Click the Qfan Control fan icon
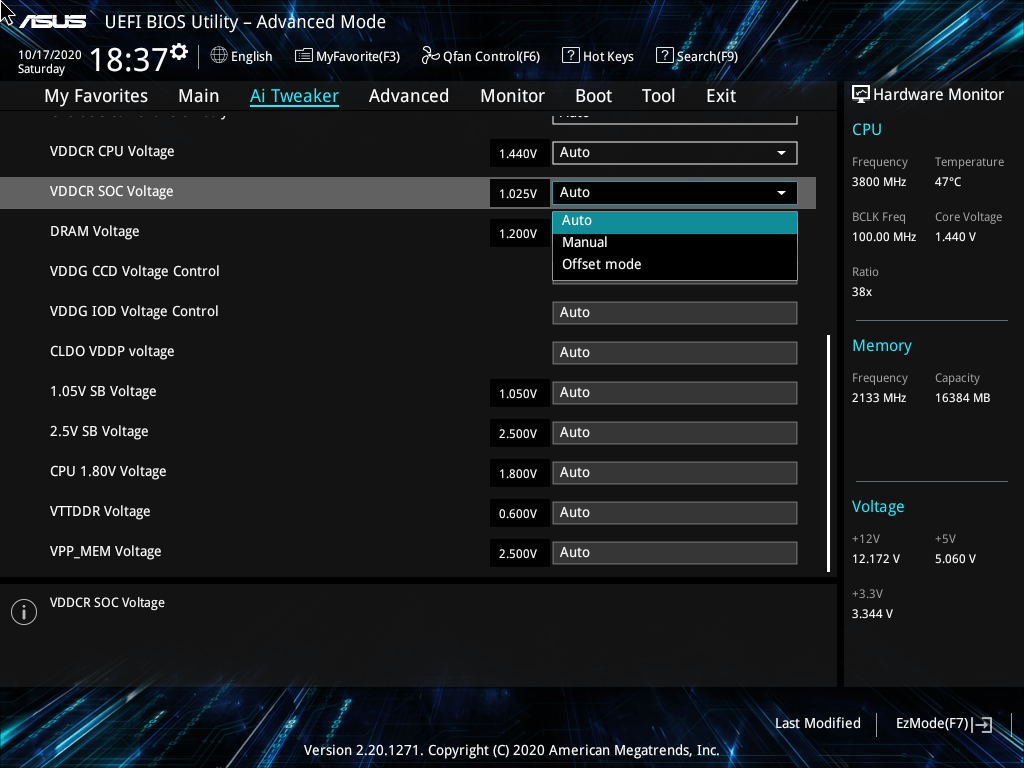The height and width of the screenshot is (768, 1024). click(430, 56)
